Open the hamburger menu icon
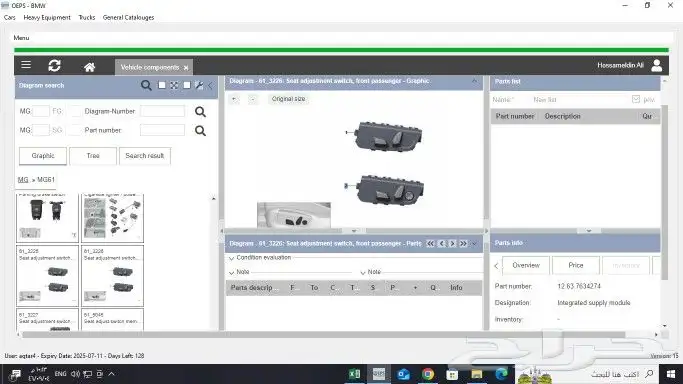This screenshot has width=683, height=384. [26, 65]
